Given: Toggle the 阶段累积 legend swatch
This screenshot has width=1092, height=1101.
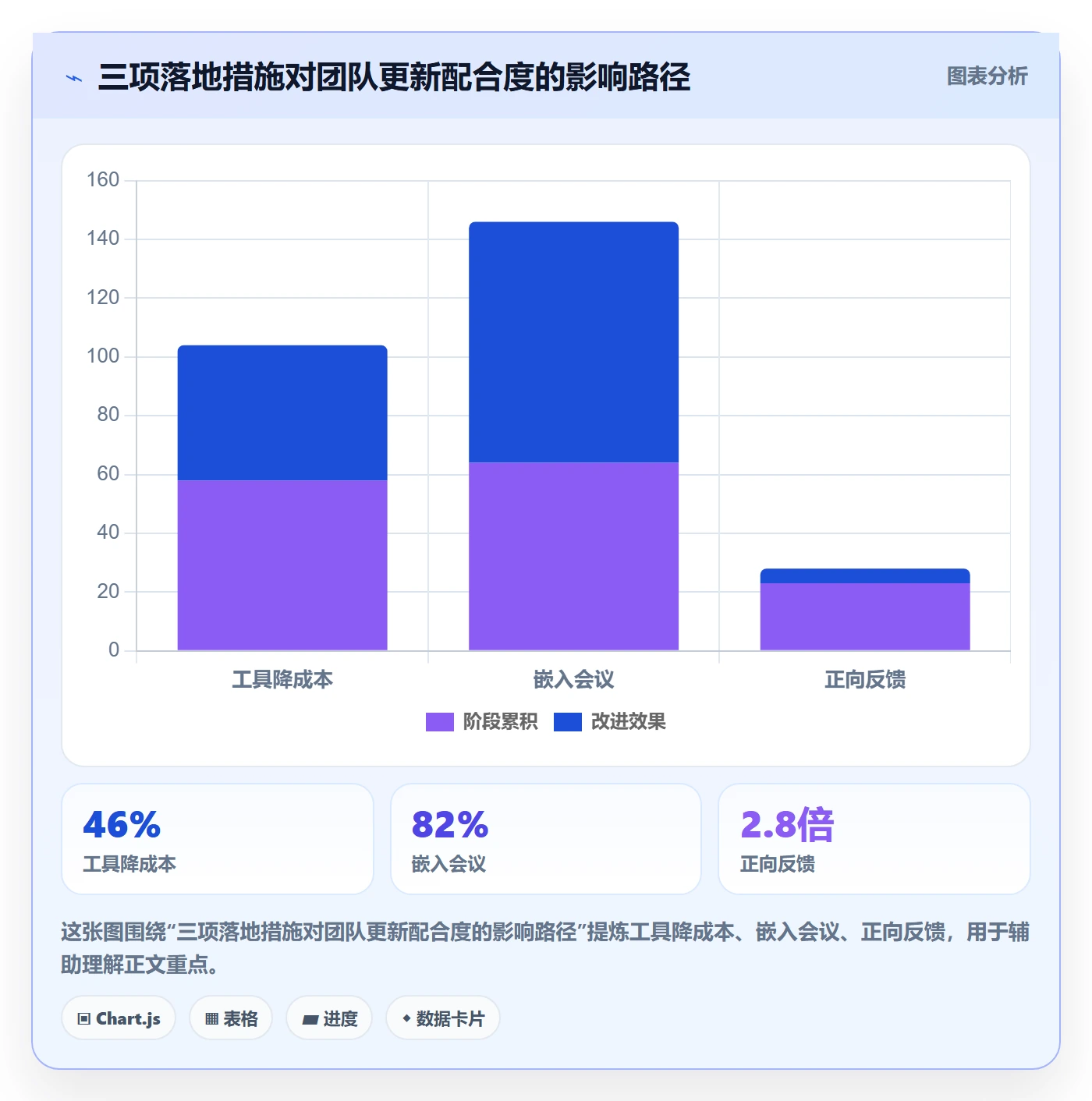Looking at the screenshot, I should pyautogui.click(x=440, y=722).
